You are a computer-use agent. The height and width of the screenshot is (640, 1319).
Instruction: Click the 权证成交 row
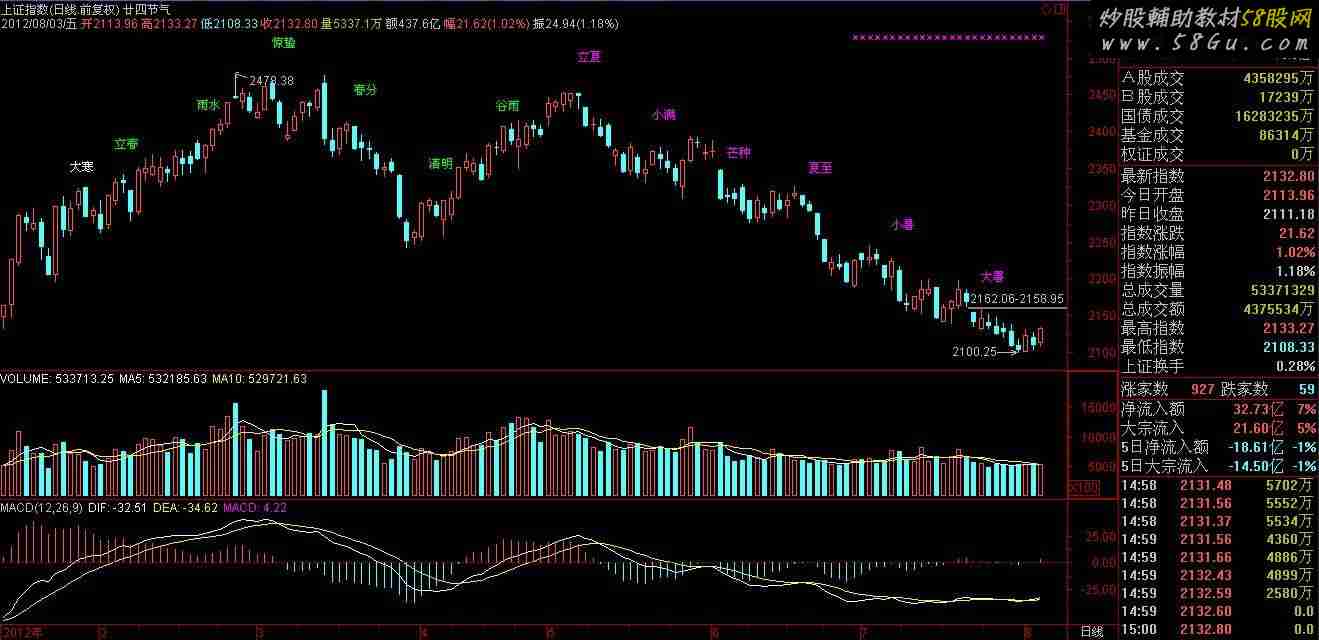1218,154
